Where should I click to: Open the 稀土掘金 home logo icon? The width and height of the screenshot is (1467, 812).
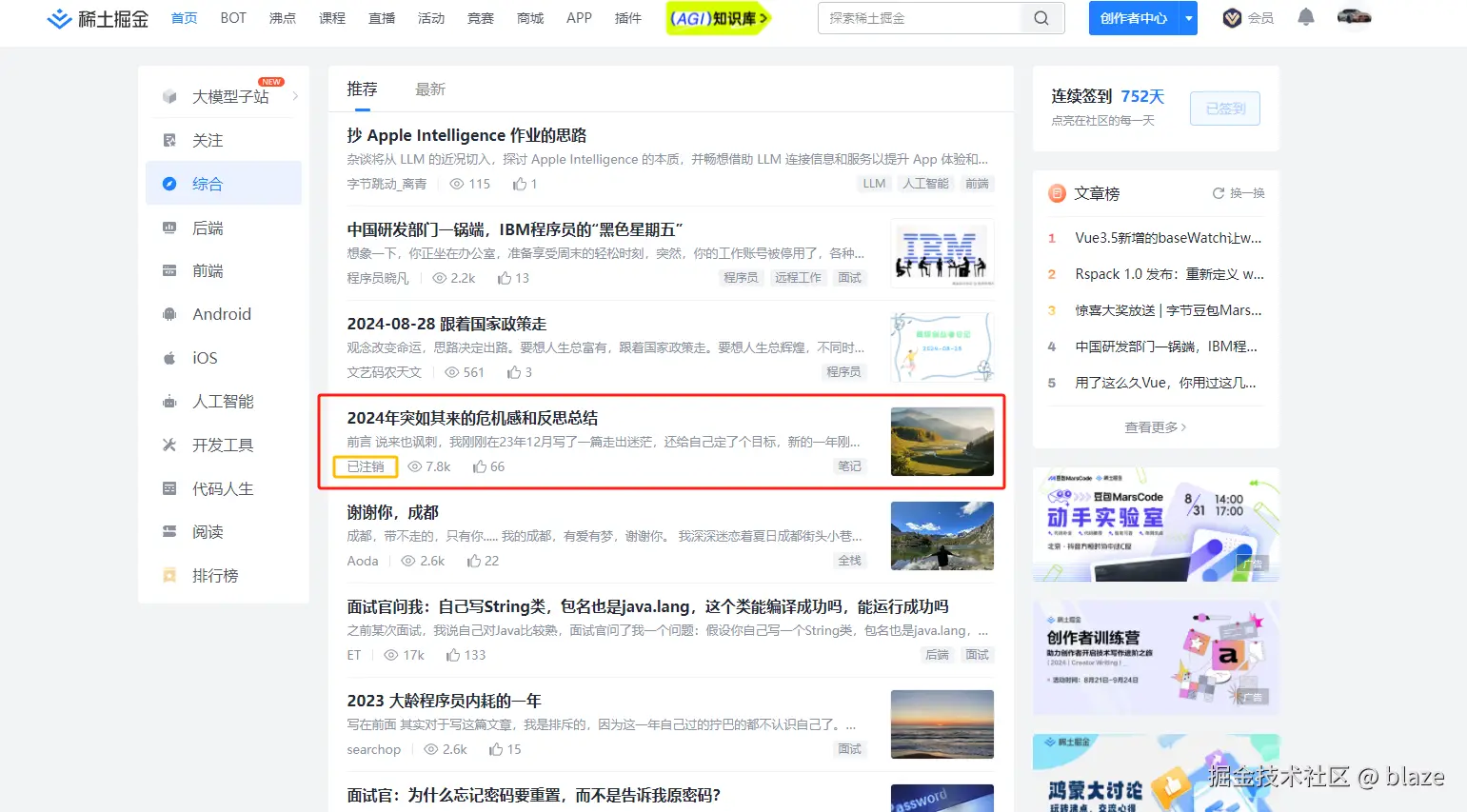59,18
